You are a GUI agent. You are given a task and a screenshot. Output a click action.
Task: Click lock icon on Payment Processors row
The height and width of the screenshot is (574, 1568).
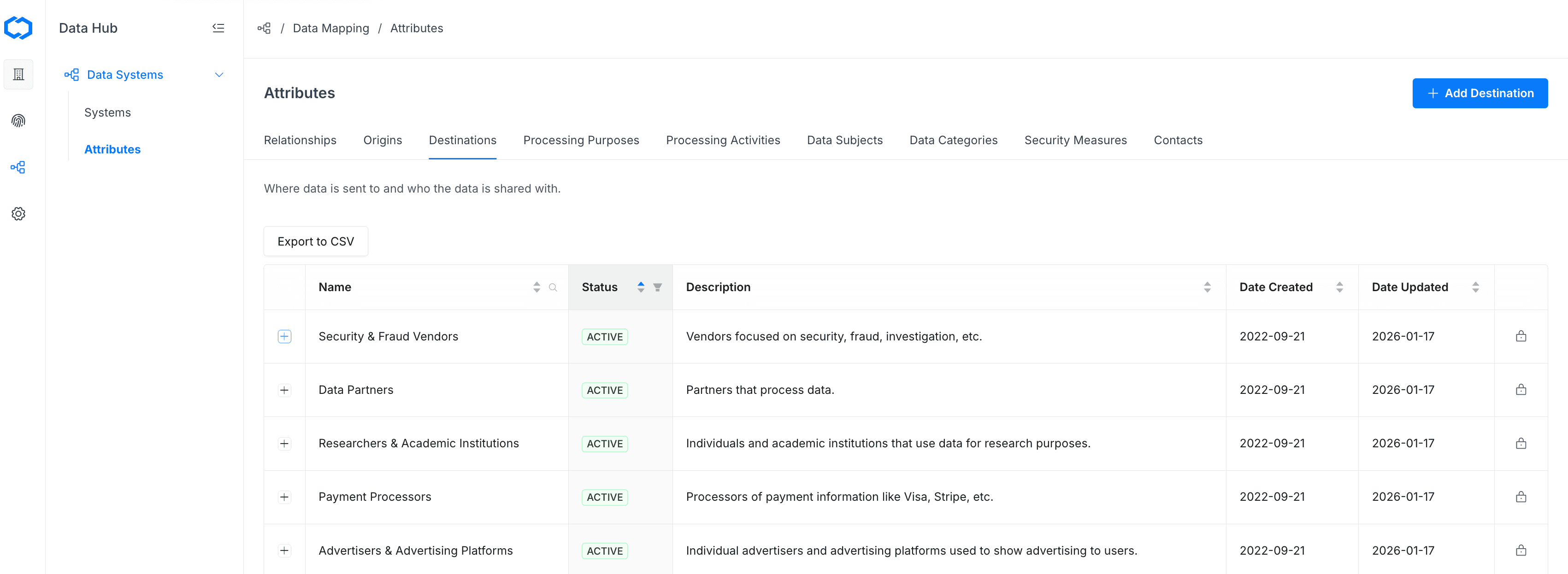(1521, 497)
